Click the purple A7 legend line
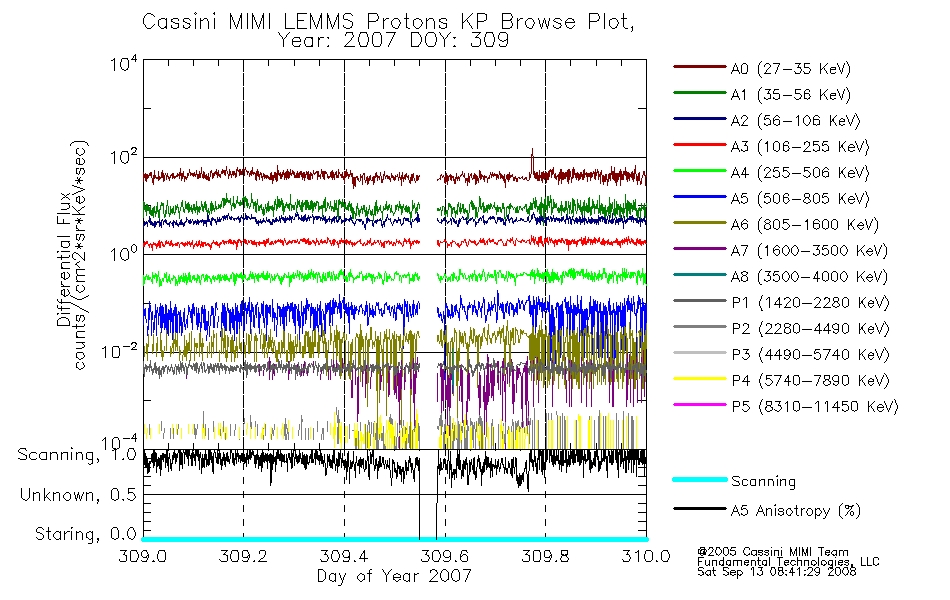The image size is (950, 600). pyautogui.click(x=700, y=248)
